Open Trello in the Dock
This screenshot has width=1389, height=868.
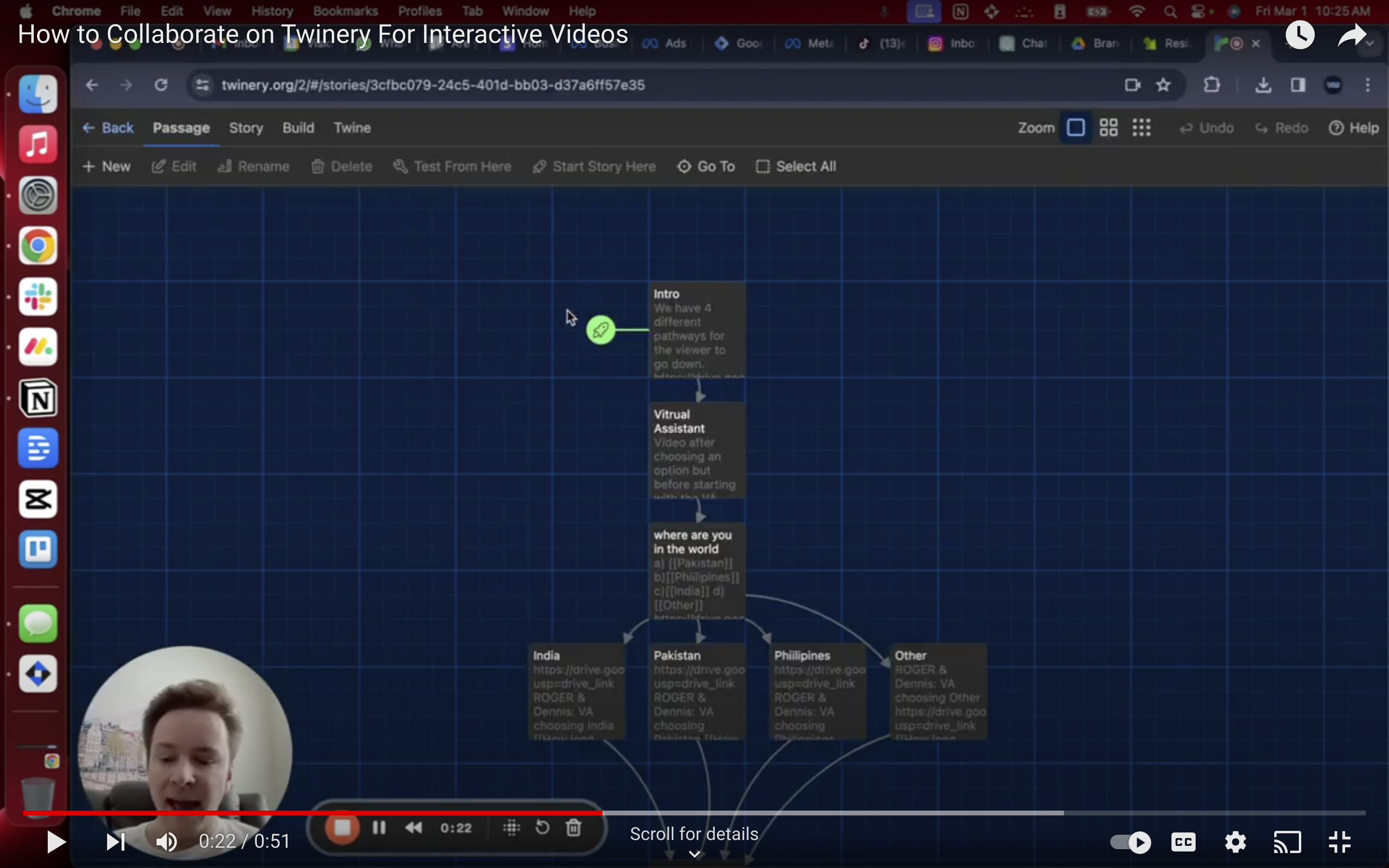tap(38, 549)
